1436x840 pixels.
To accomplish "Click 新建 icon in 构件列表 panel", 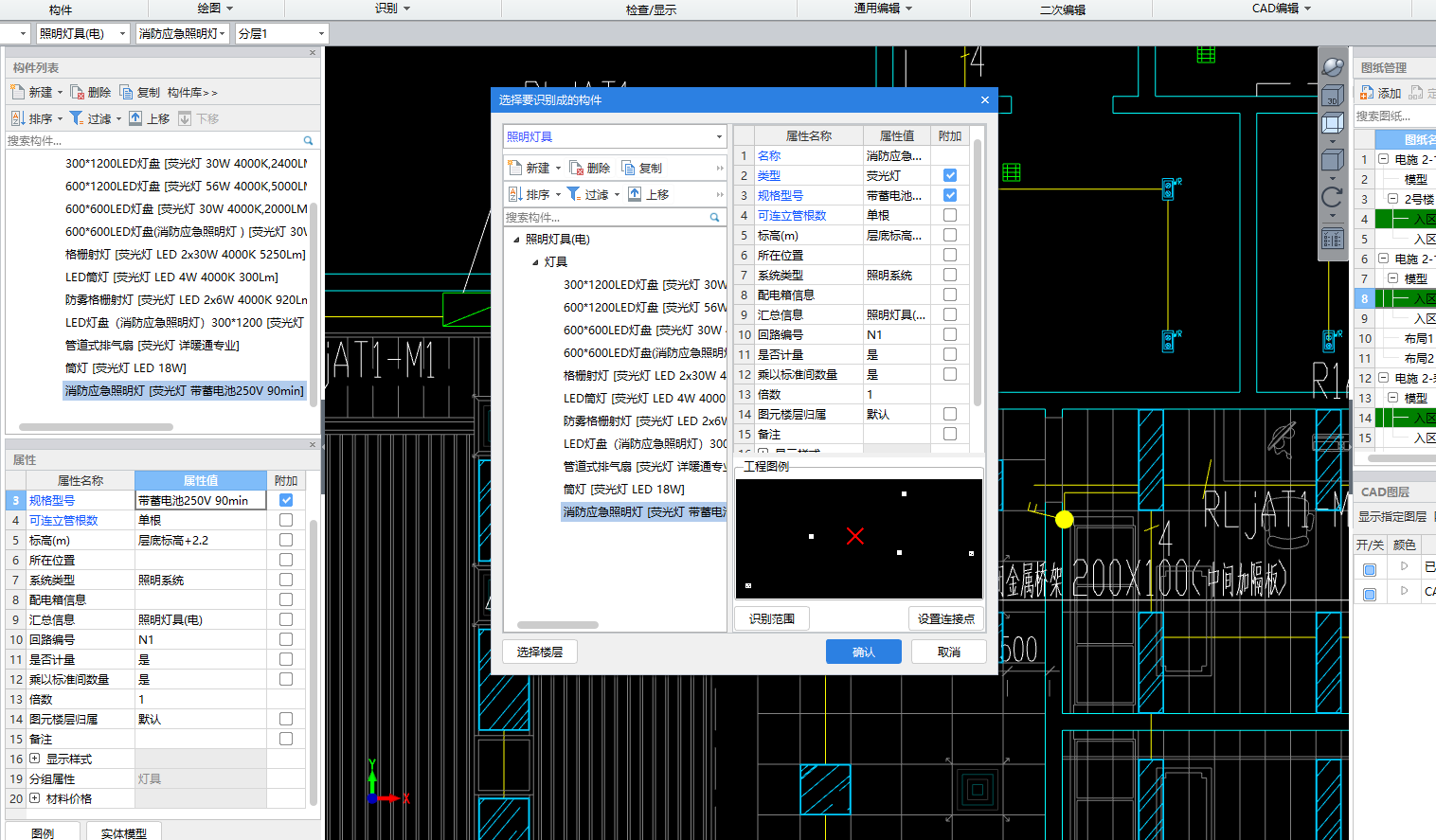I will point(17,92).
